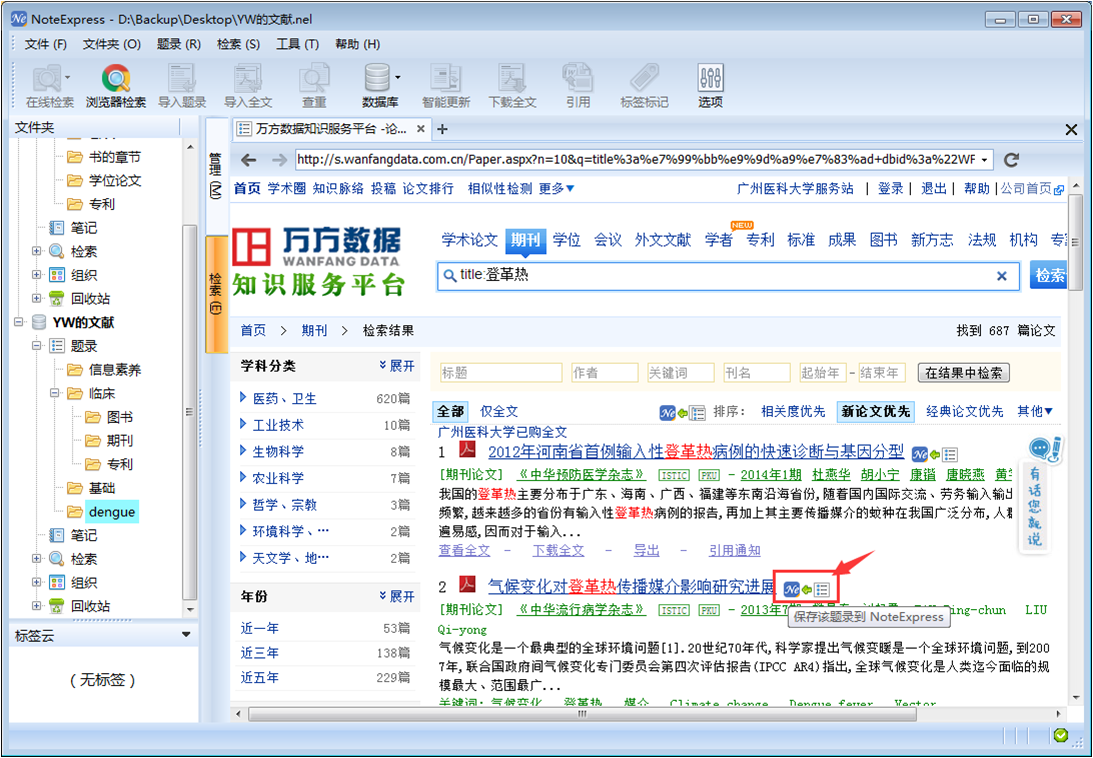
Task: Close the browser search panel
Action: [1071, 130]
